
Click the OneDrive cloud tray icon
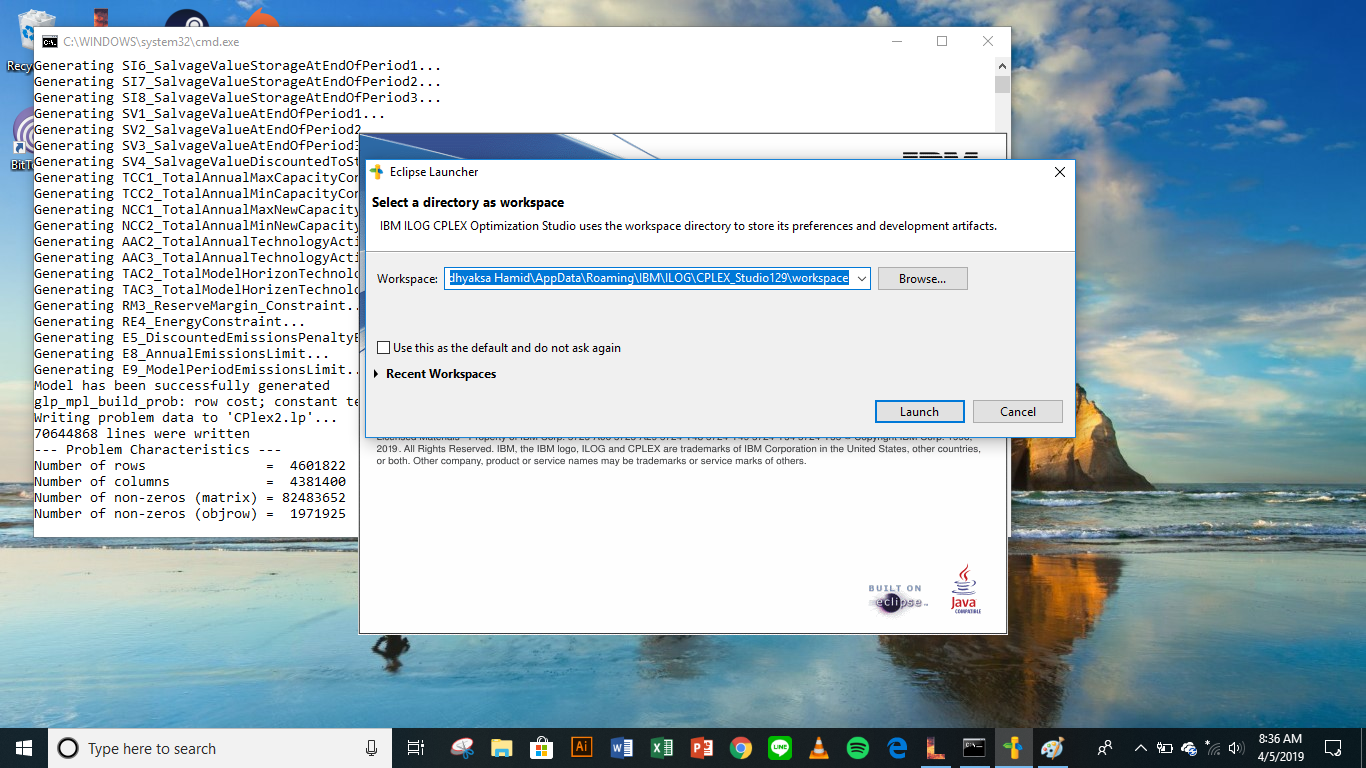1189,748
